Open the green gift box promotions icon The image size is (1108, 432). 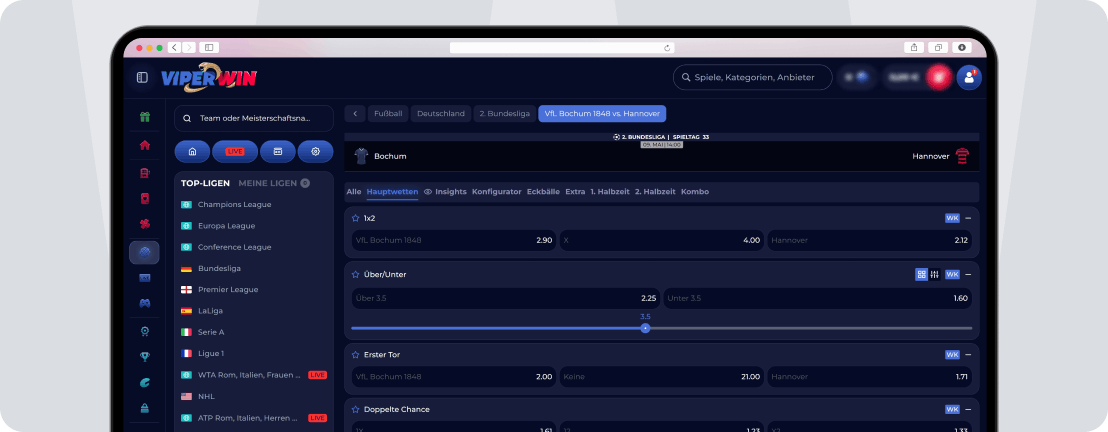145,117
